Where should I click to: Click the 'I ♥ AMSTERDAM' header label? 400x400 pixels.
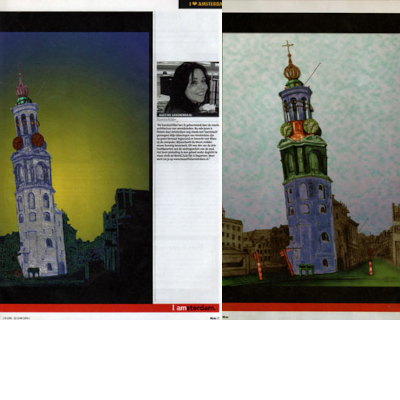(x=205, y=4)
